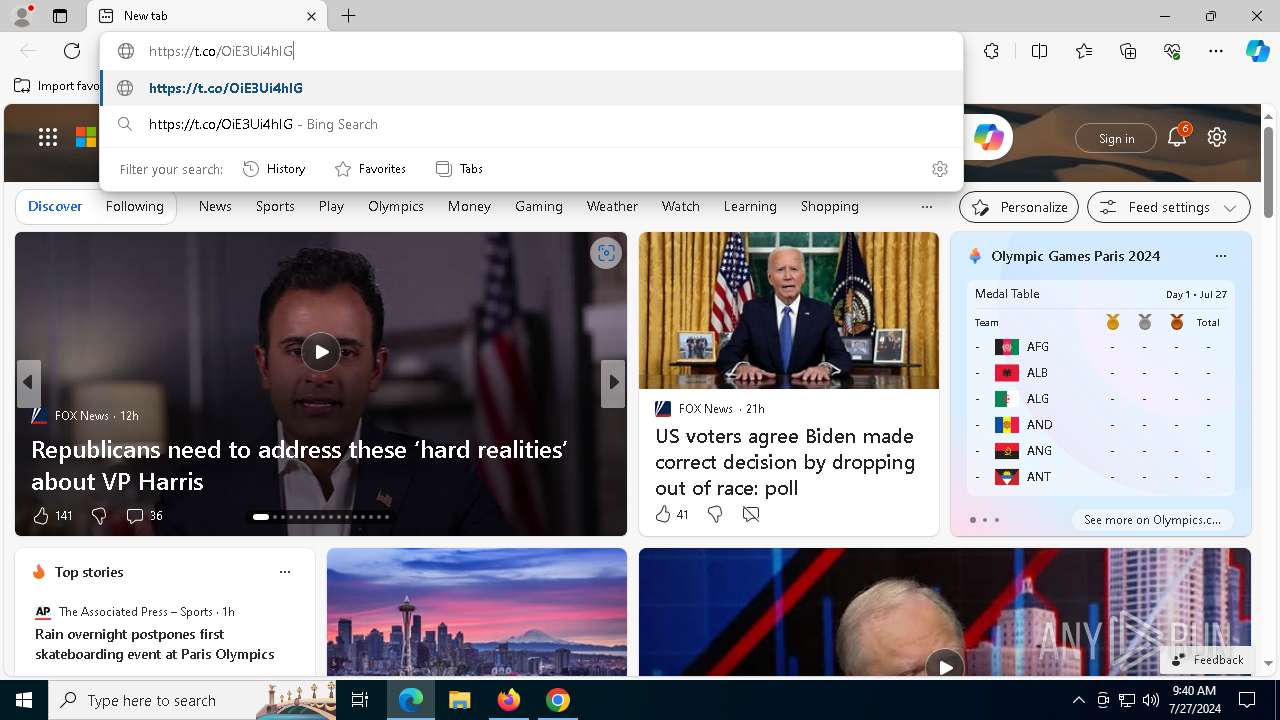Select the https://t.co/OiE3Ui4hIG URL suggestion
This screenshot has width=1280, height=720.
pos(531,88)
